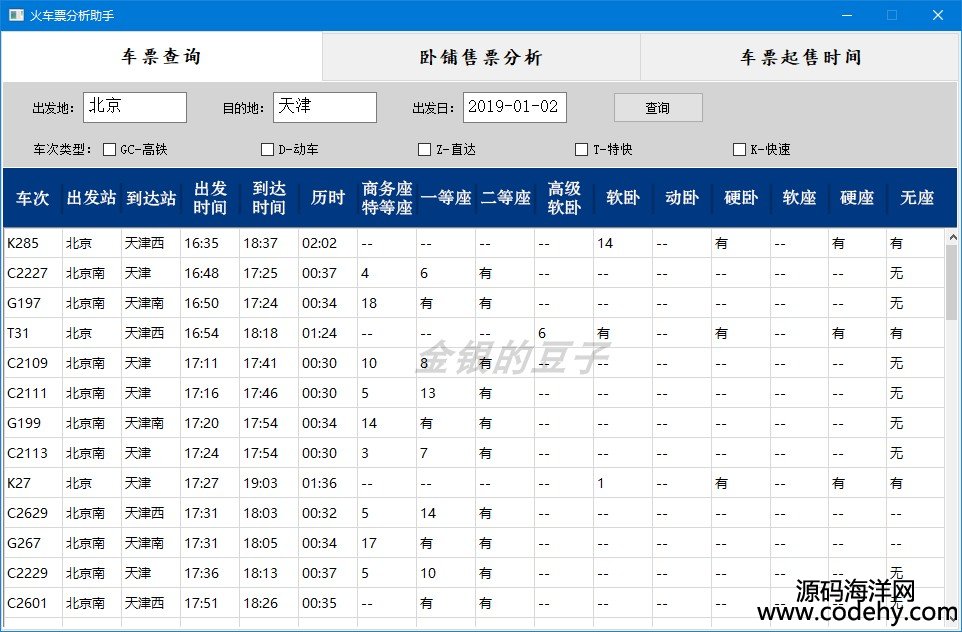Select train C2227 row

[x=474, y=273]
